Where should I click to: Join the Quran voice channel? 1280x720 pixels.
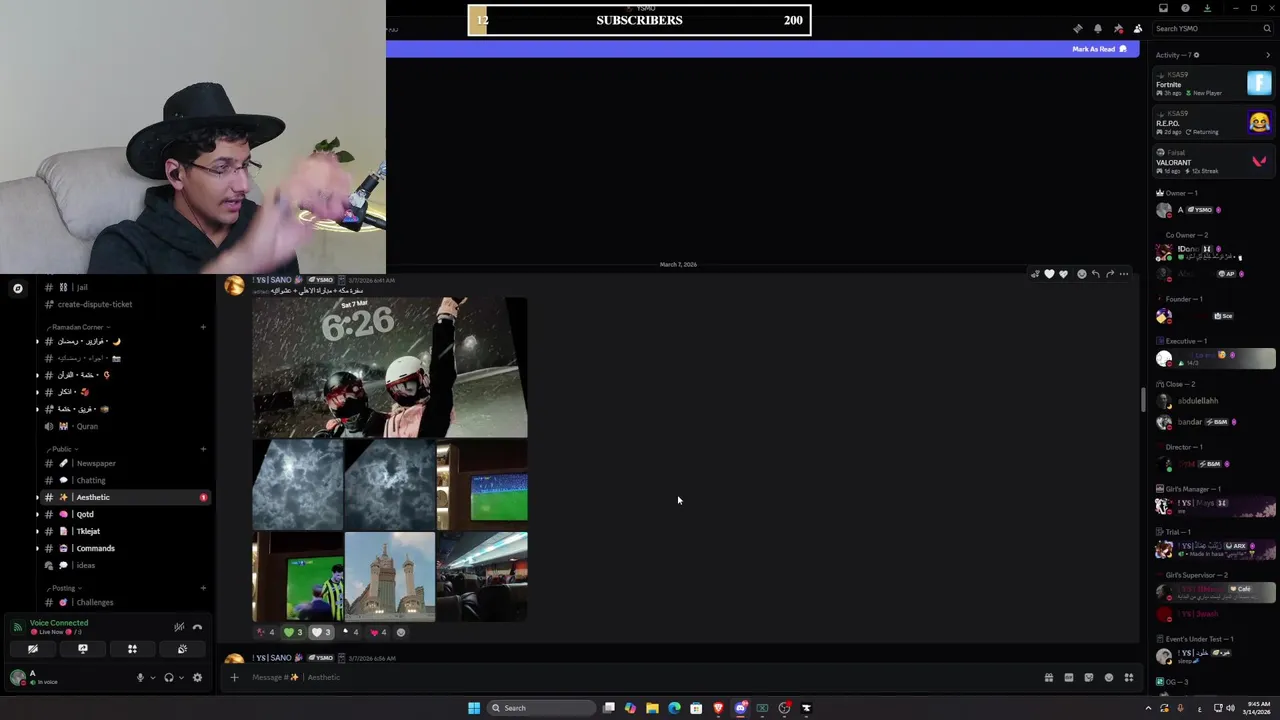click(x=124, y=426)
